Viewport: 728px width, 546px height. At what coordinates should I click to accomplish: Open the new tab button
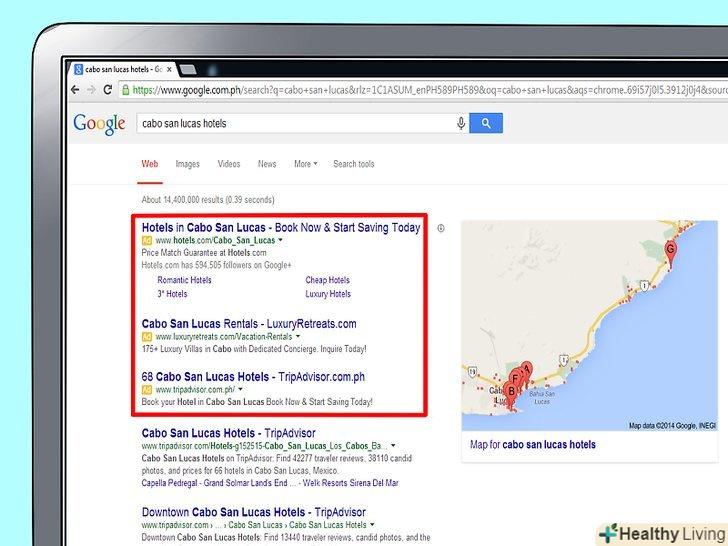click(191, 70)
